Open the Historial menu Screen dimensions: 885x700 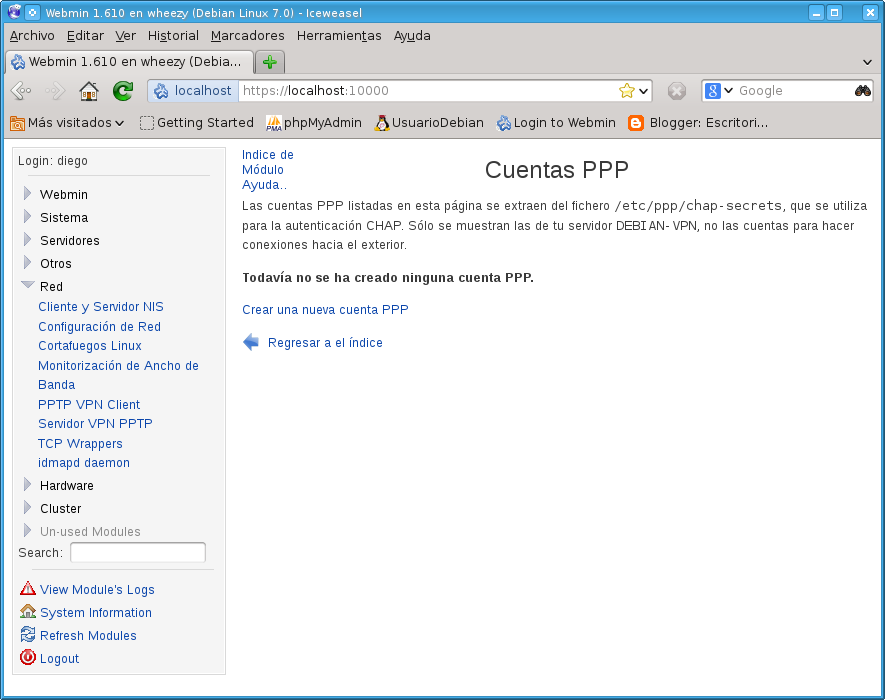point(173,36)
